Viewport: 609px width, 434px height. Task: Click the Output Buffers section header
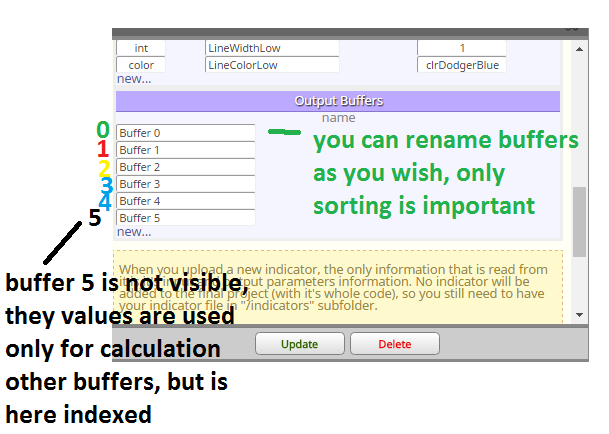tap(338, 101)
